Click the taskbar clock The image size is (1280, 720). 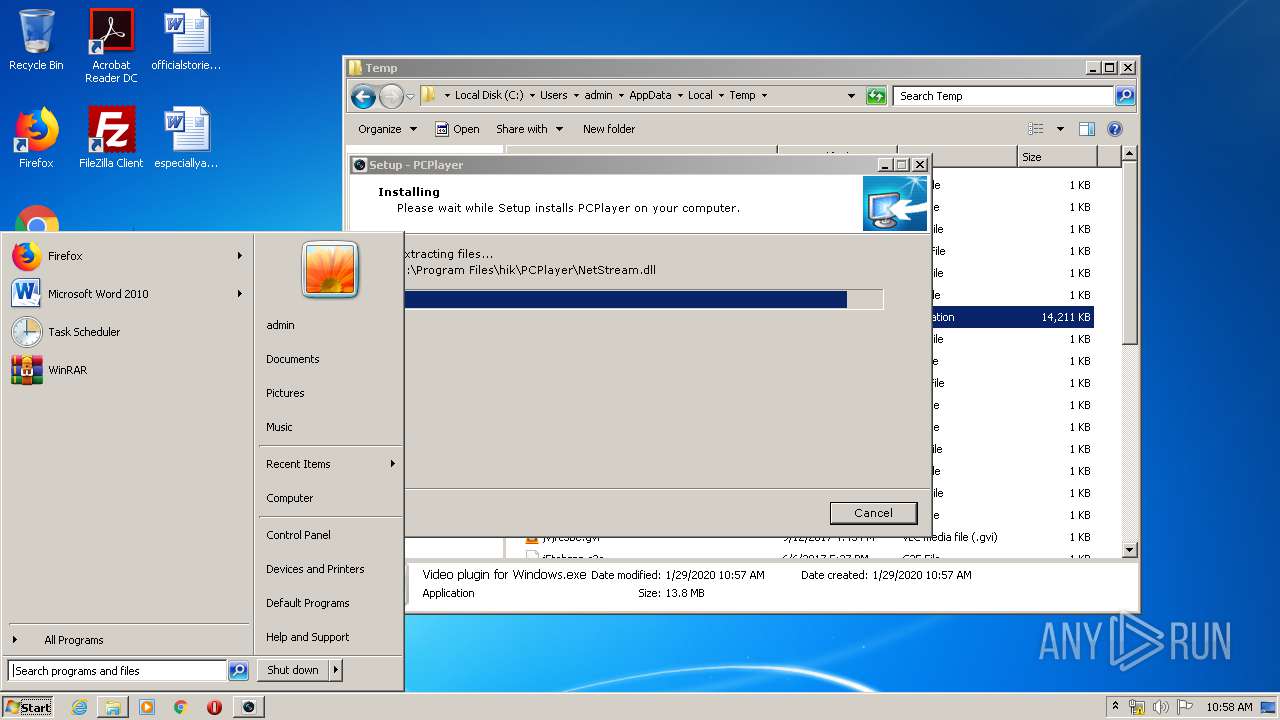pos(1229,707)
